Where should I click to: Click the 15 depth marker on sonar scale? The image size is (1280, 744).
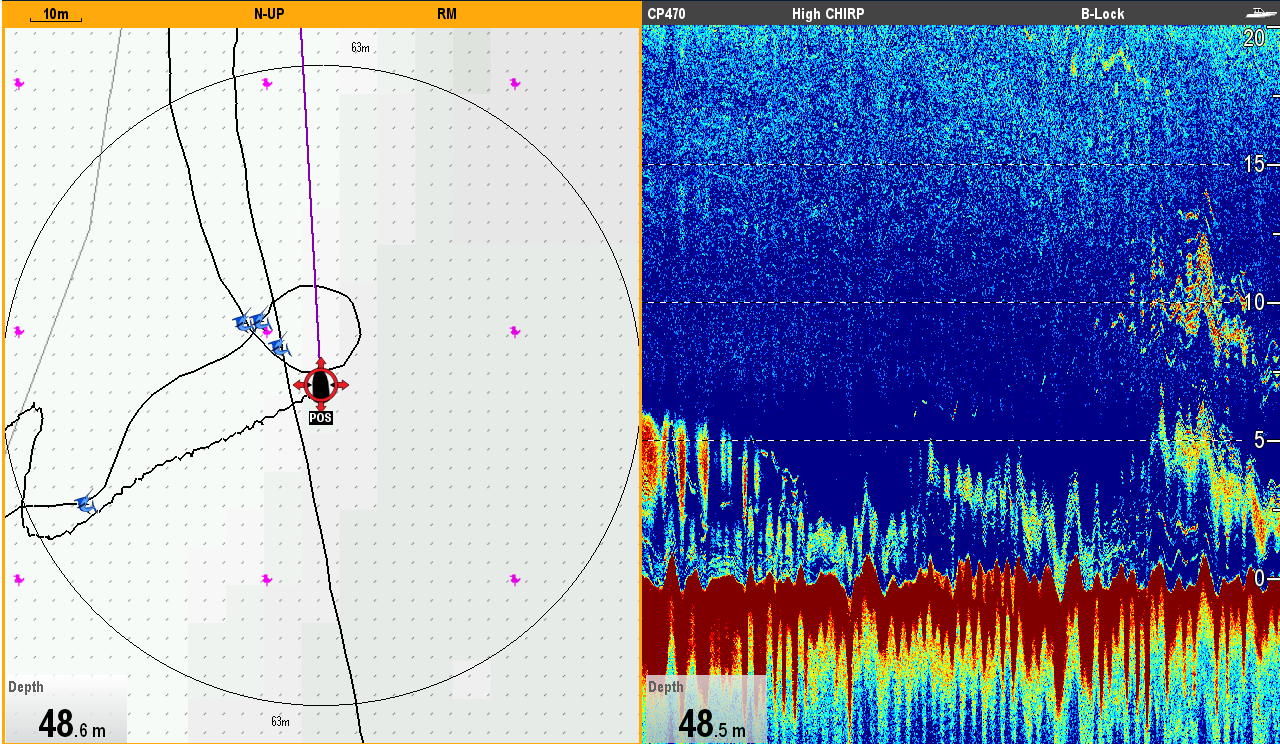tap(1253, 163)
